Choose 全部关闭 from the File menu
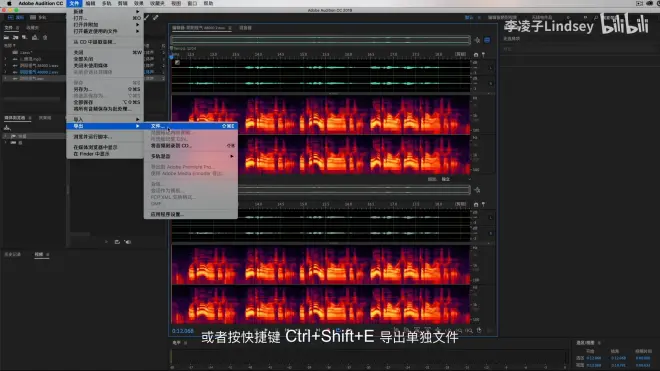 105,59
